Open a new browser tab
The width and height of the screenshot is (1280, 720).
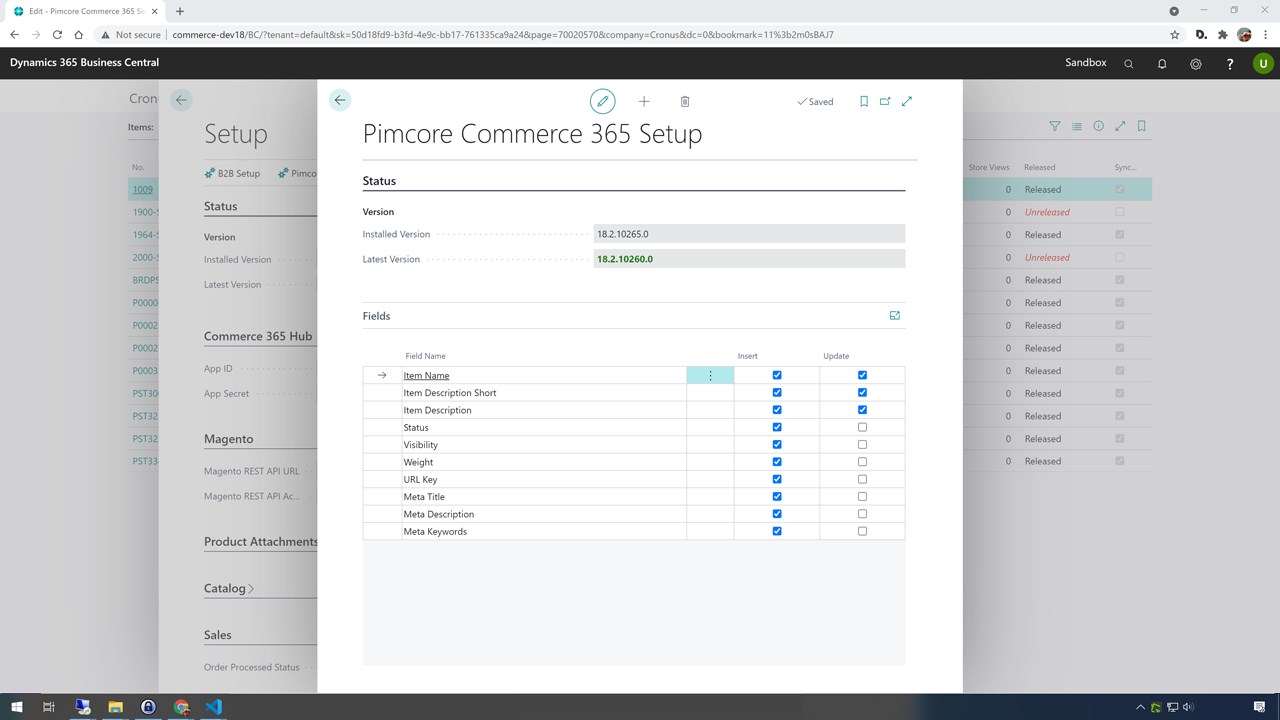tap(180, 11)
